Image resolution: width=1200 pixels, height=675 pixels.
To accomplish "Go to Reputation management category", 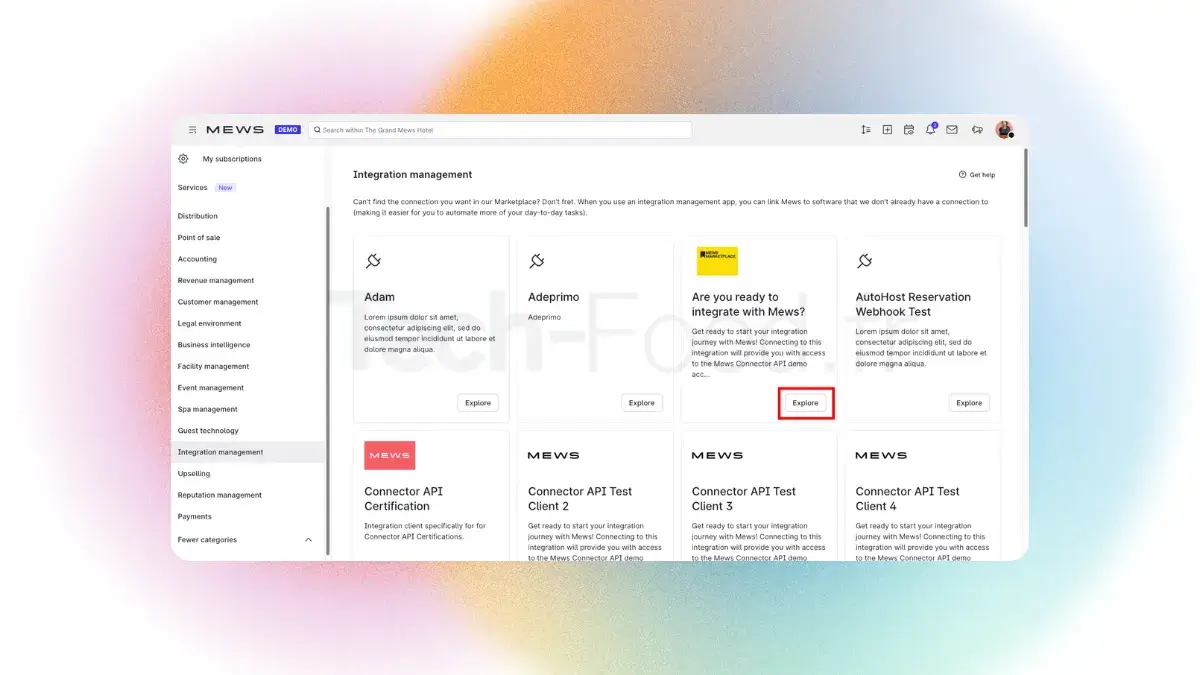I will [x=220, y=495].
